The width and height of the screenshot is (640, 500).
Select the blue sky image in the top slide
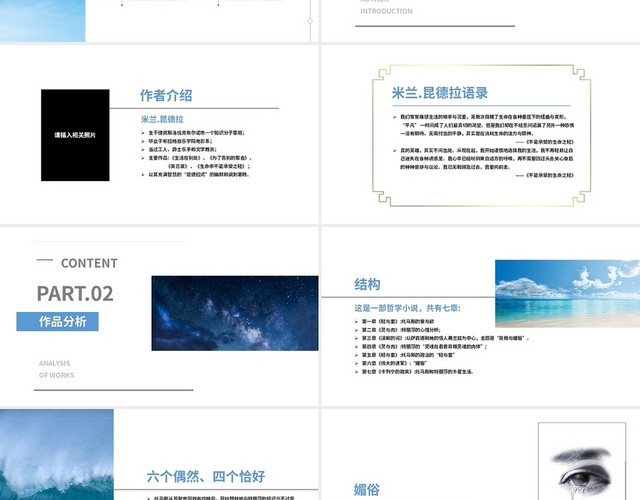[42, 21]
